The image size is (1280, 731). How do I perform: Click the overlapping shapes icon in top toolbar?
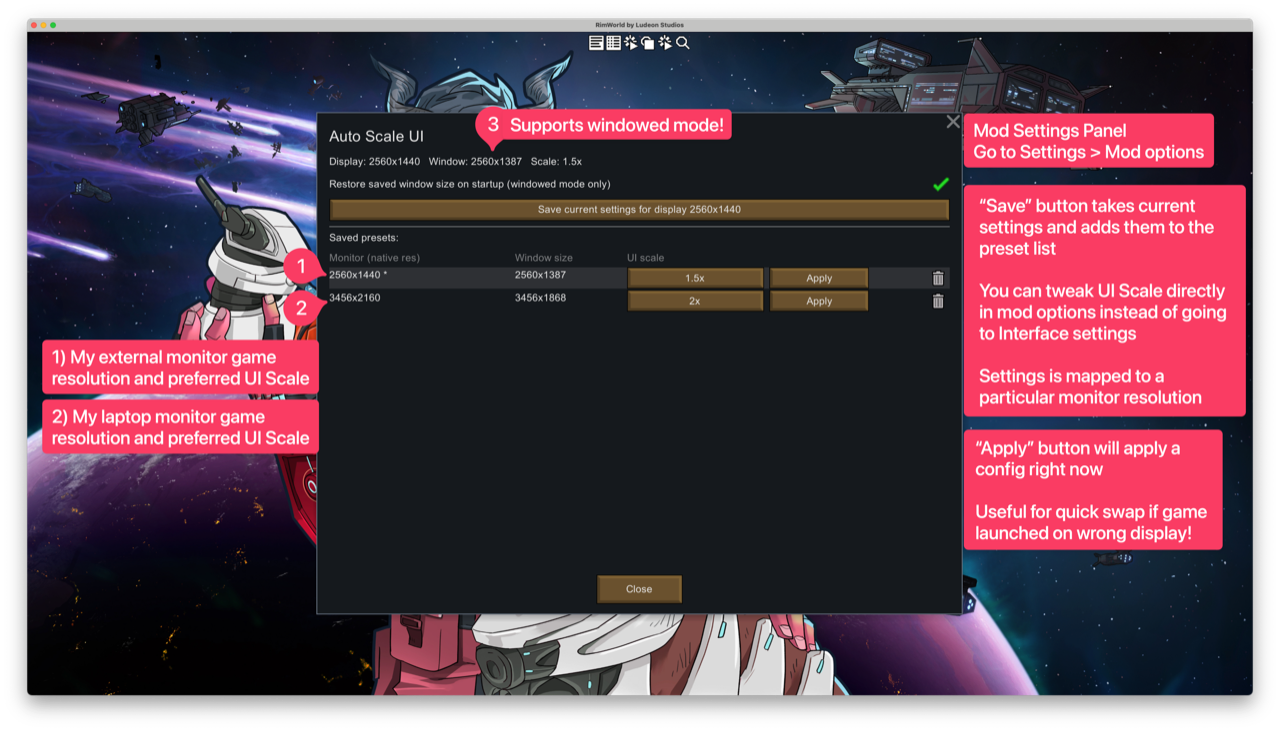click(x=647, y=43)
